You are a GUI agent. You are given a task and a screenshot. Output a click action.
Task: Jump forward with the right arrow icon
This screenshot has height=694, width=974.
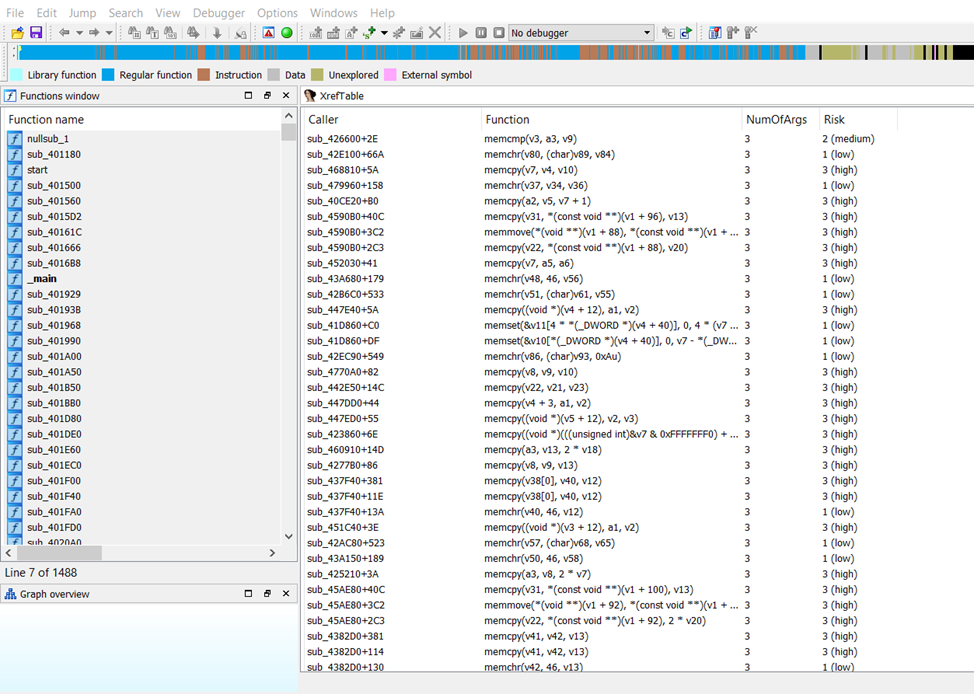point(94,32)
